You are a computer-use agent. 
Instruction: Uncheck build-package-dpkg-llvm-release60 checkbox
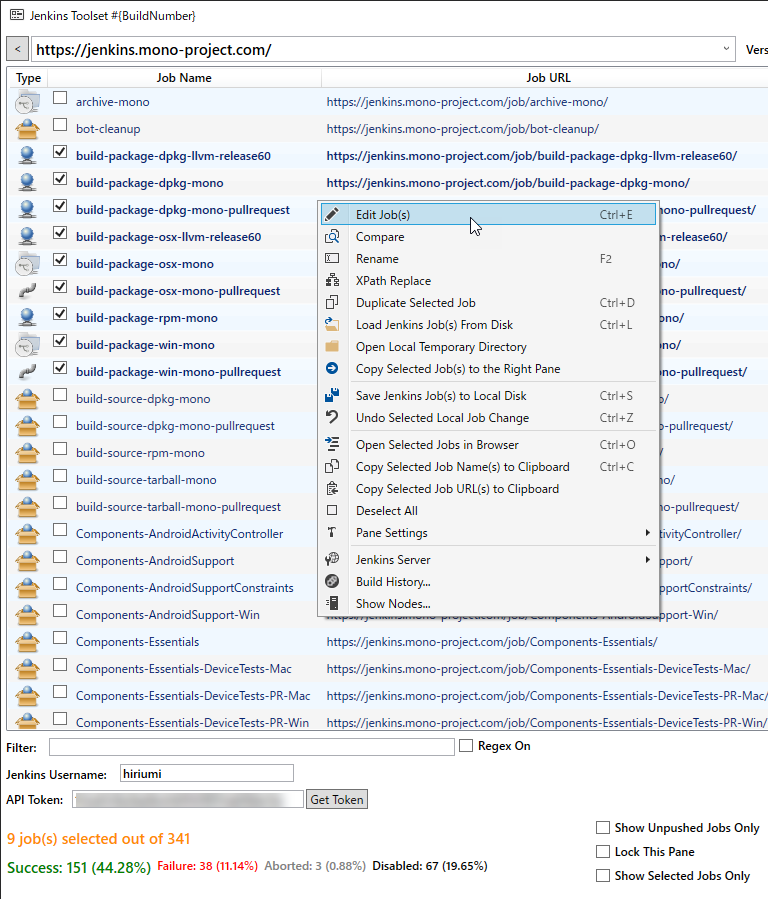pos(60,152)
